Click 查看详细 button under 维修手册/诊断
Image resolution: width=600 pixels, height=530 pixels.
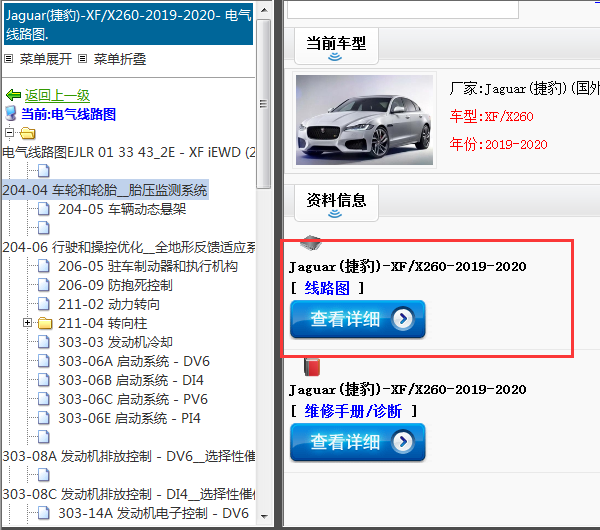point(357,442)
